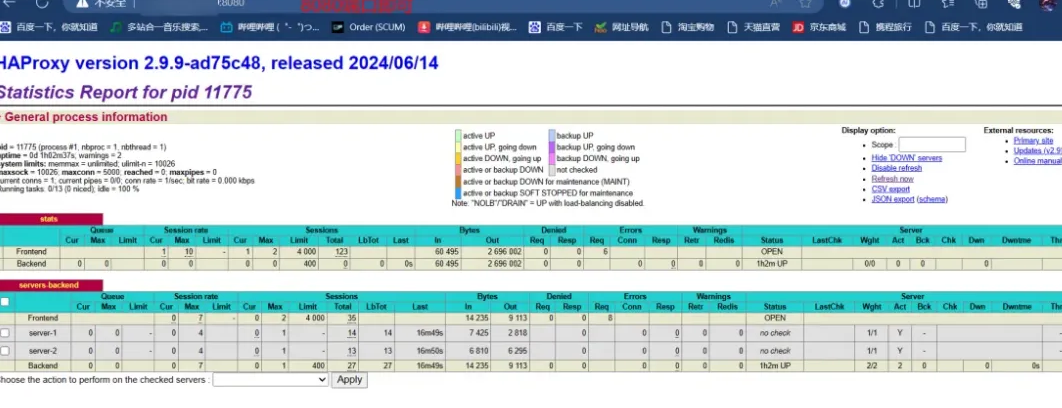Open the action dropdown for checked servers
This screenshot has height=408, width=1062.
pyautogui.click(x=270, y=380)
